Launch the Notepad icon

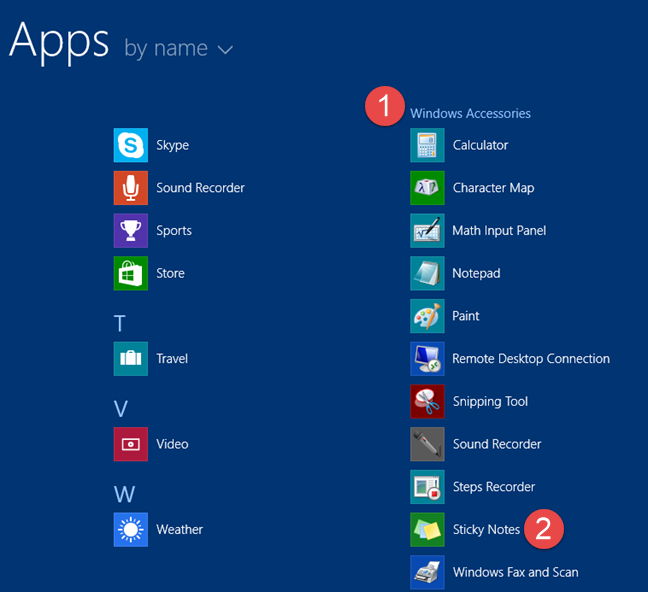427,273
